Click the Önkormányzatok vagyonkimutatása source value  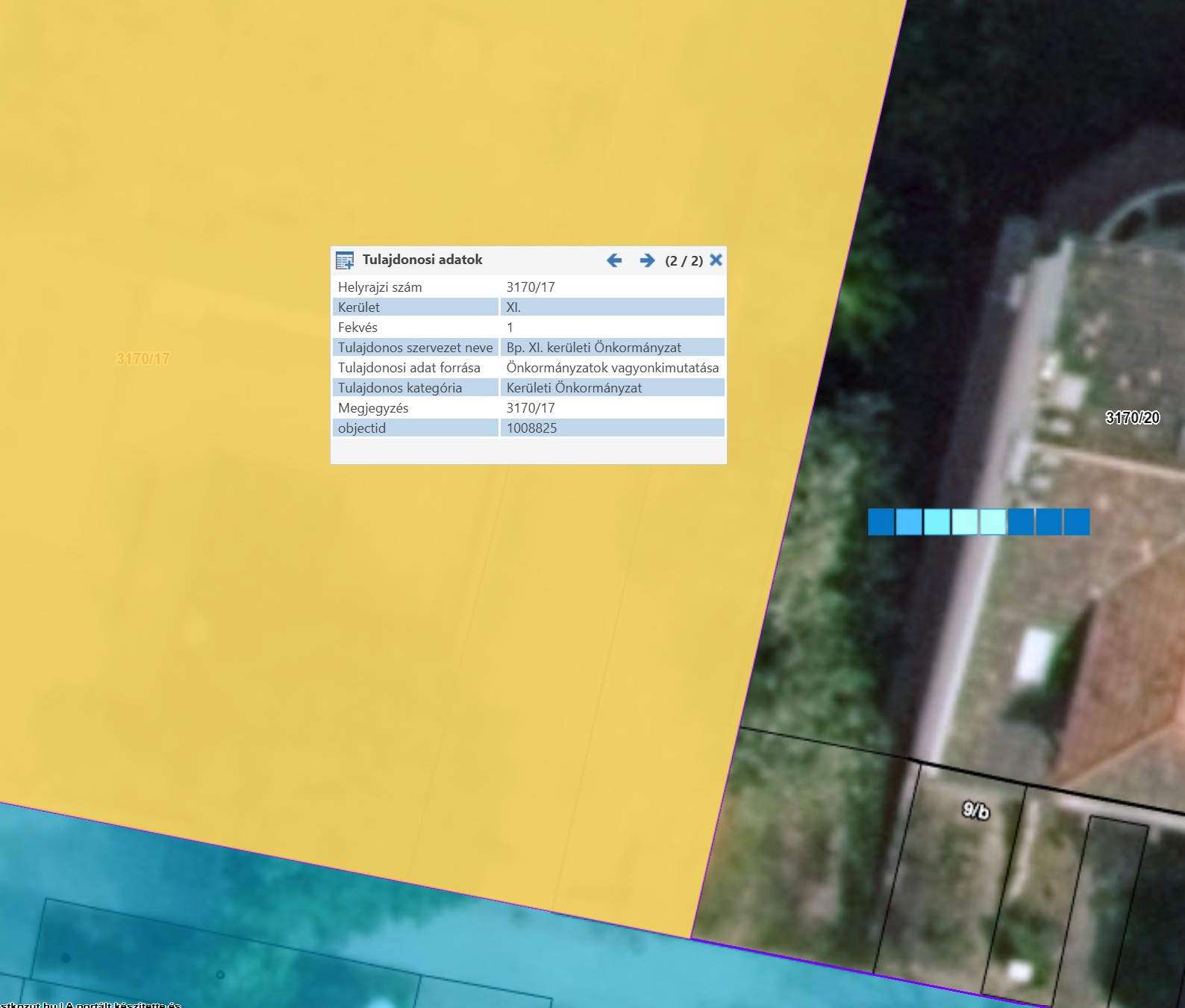612,368
